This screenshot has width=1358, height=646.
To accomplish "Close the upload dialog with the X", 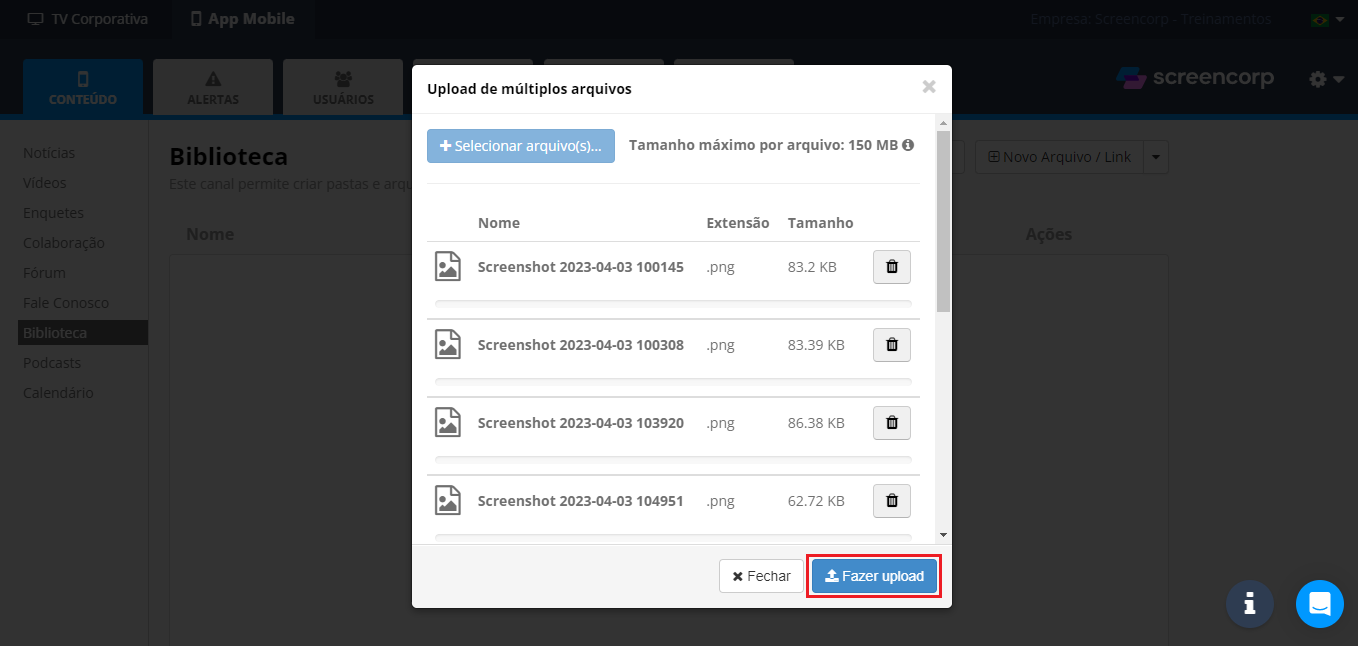I will [928, 87].
